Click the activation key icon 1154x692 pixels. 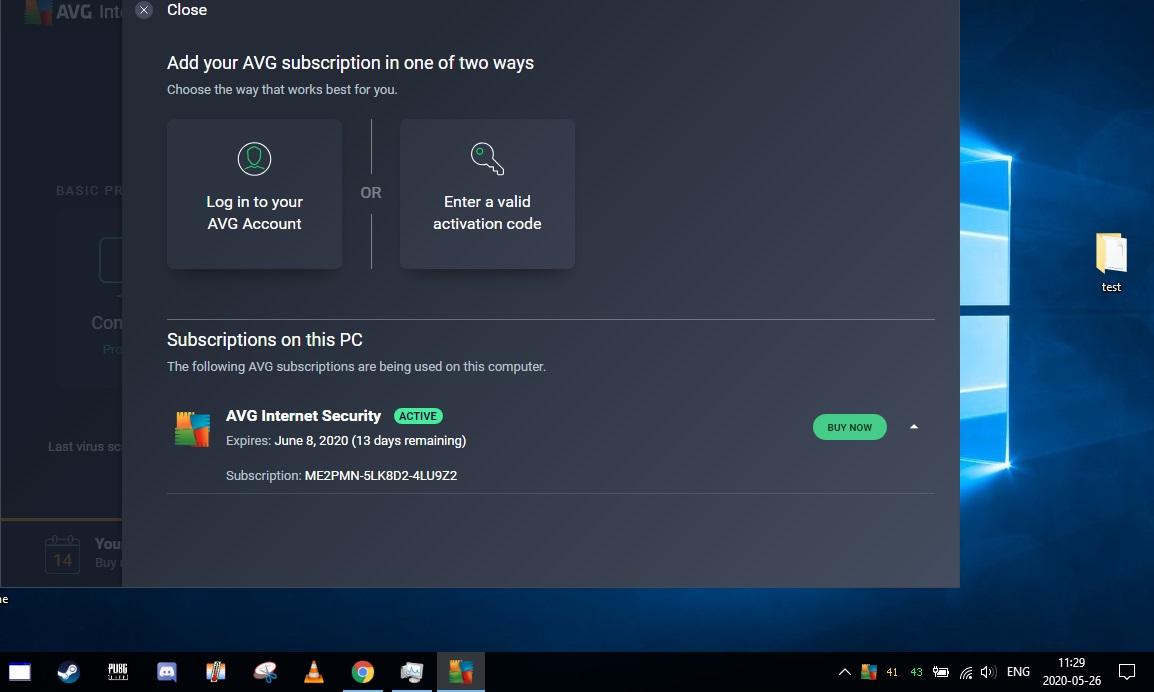[486, 159]
